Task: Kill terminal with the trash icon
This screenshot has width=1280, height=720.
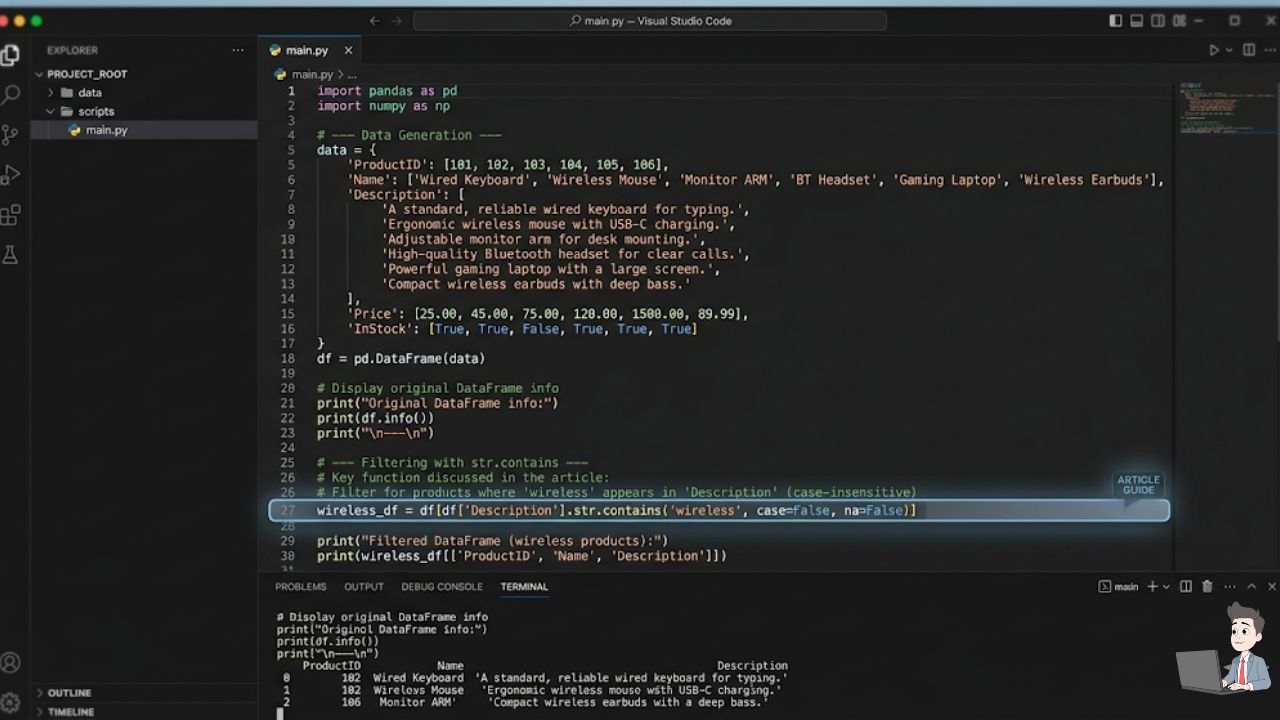Action: pyautogui.click(x=1207, y=586)
